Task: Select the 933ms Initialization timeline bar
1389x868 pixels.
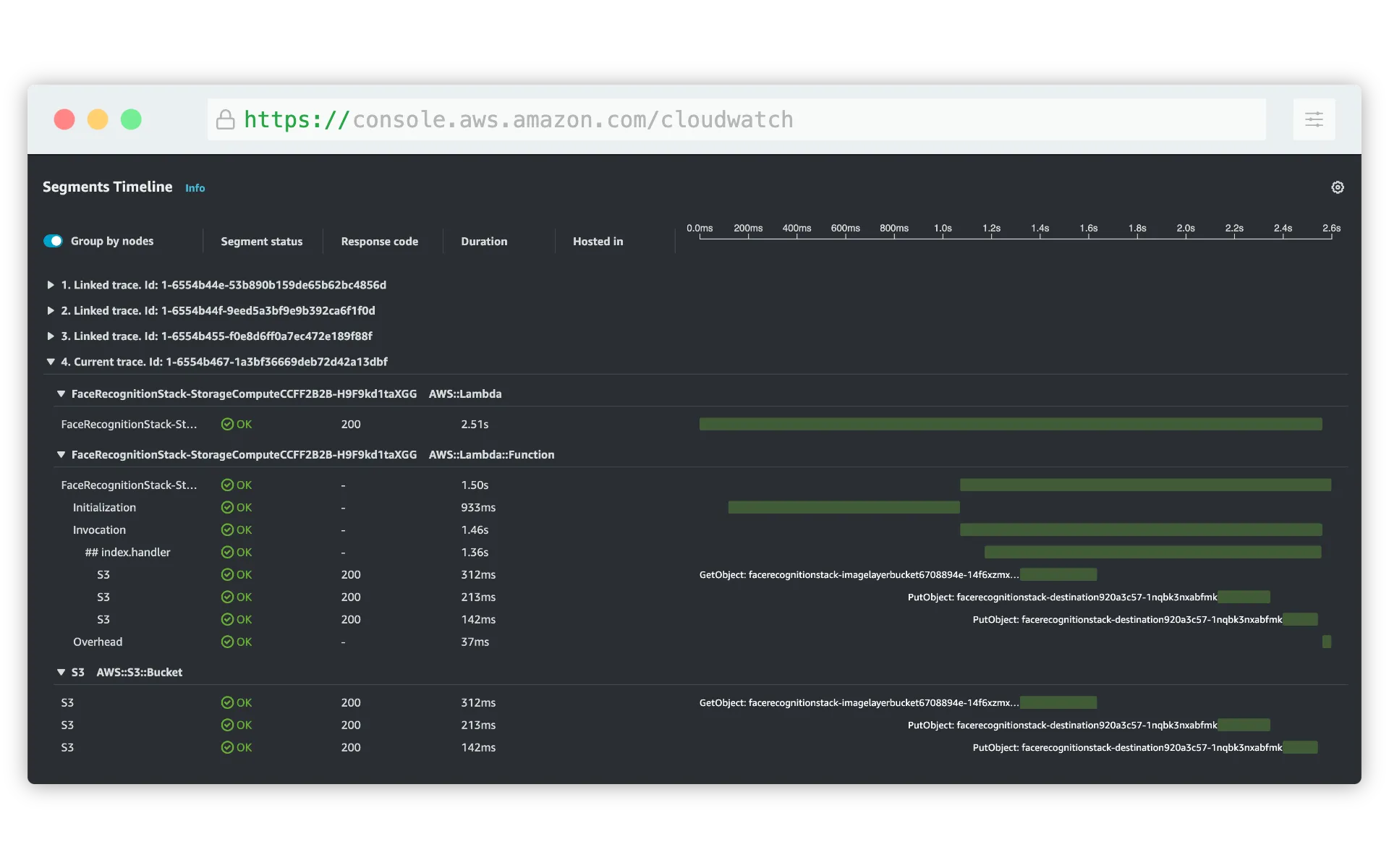Action: 844,508
